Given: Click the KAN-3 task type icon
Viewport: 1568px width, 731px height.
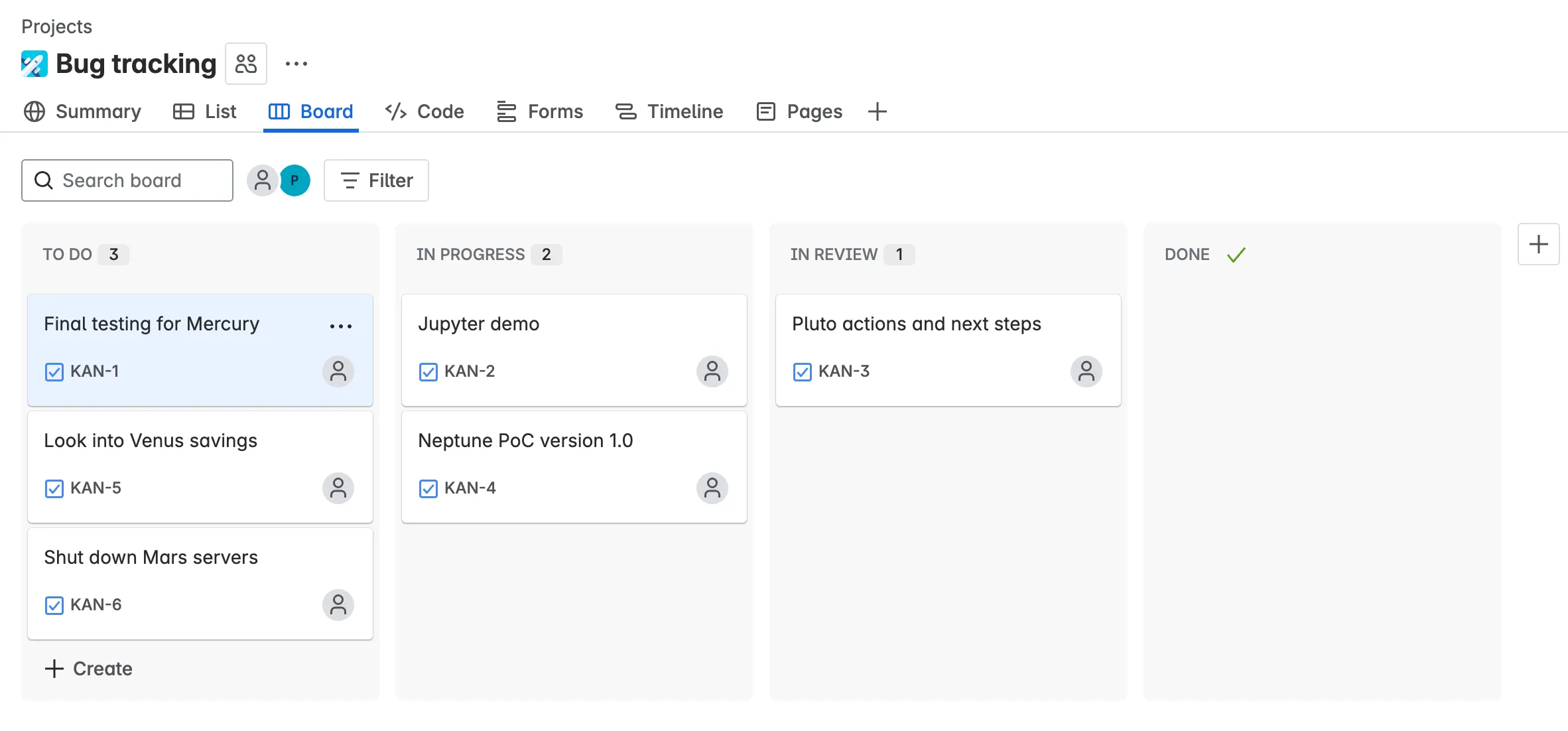Looking at the screenshot, I should click(803, 371).
